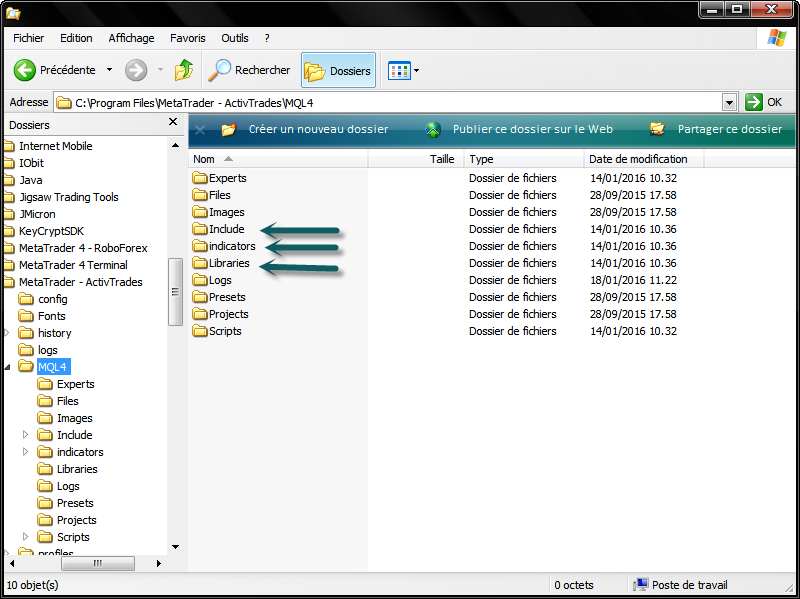The width and height of the screenshot is (800, 599).
Task: Open the ? help menu
Action: [x=267, y=38]
